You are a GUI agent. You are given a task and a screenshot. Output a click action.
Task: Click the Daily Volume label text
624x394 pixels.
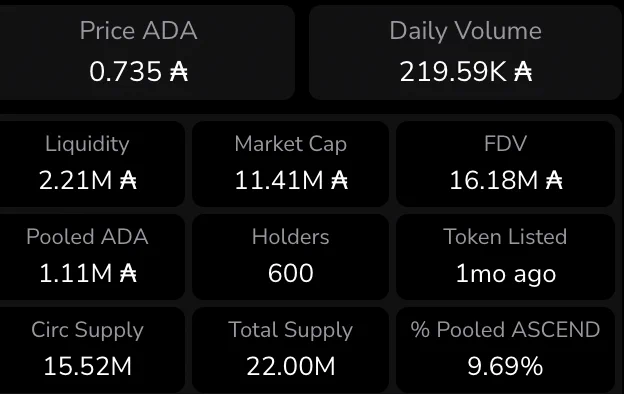tap(465, 31)
